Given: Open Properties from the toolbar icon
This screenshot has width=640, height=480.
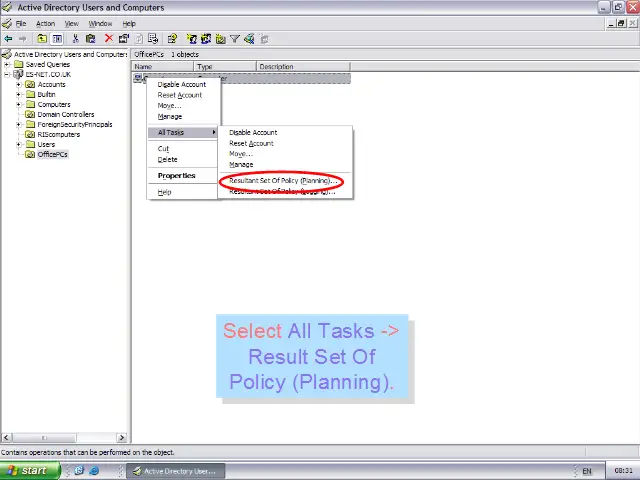Looking at the screenshot, I should click(x=124, y=39).
